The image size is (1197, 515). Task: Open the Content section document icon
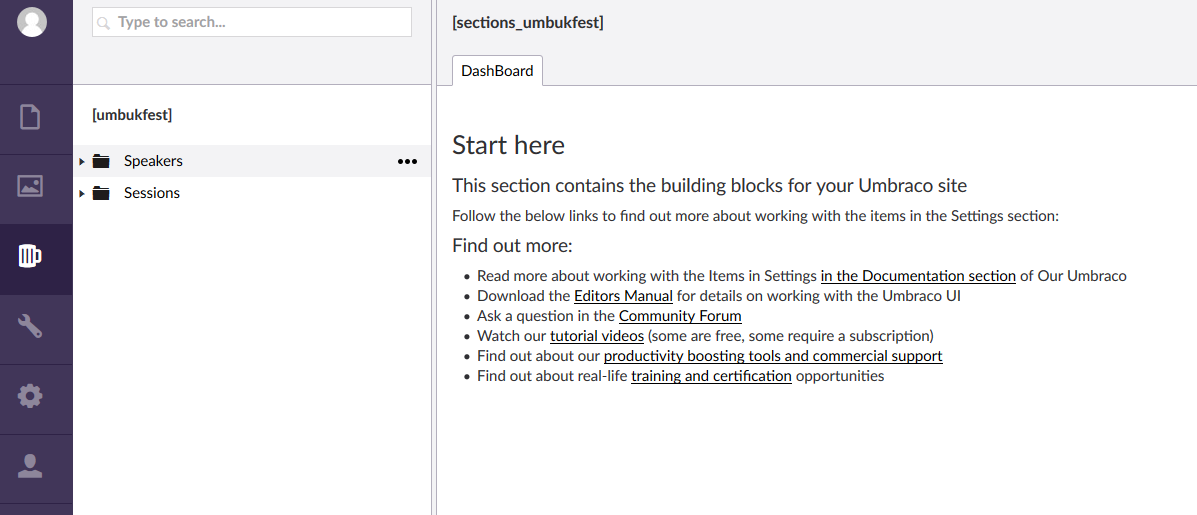(30, 118)
